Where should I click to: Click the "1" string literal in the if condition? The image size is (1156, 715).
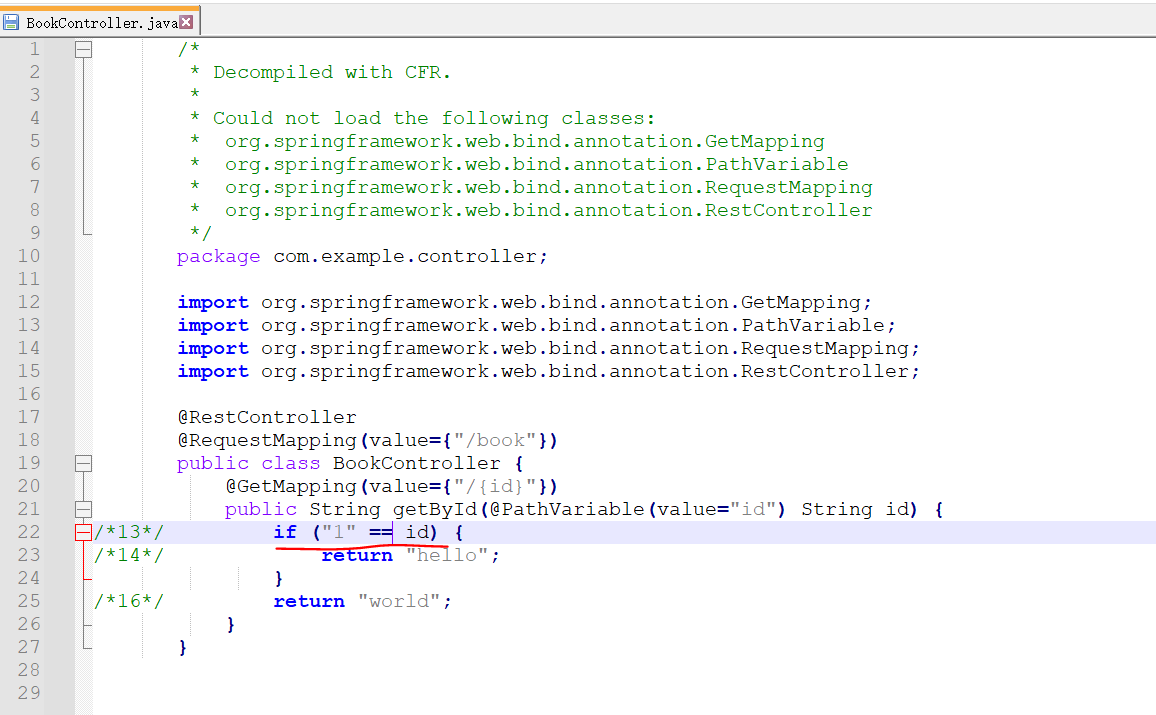click(338, 532)
